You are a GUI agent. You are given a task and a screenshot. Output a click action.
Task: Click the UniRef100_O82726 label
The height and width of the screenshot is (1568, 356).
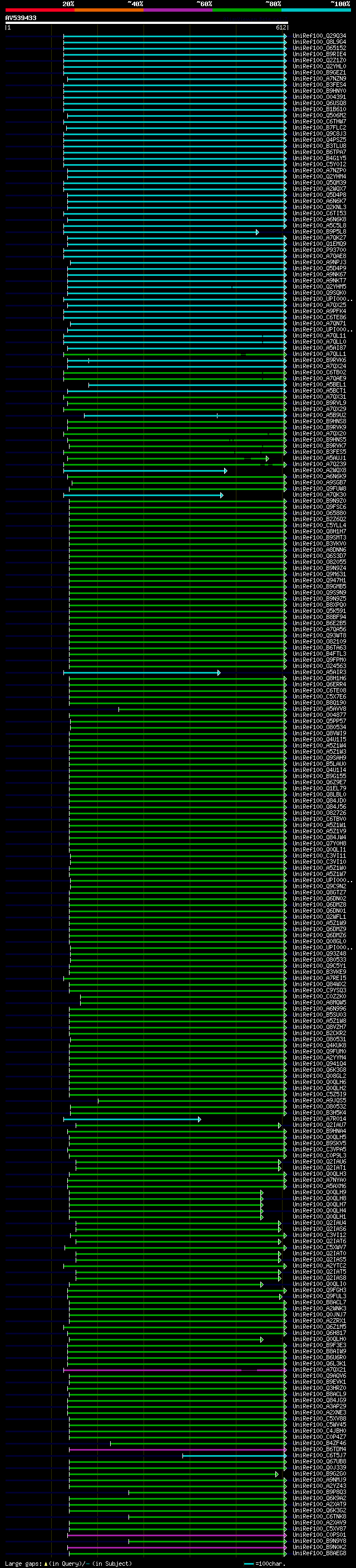click(x=319, y=813)
